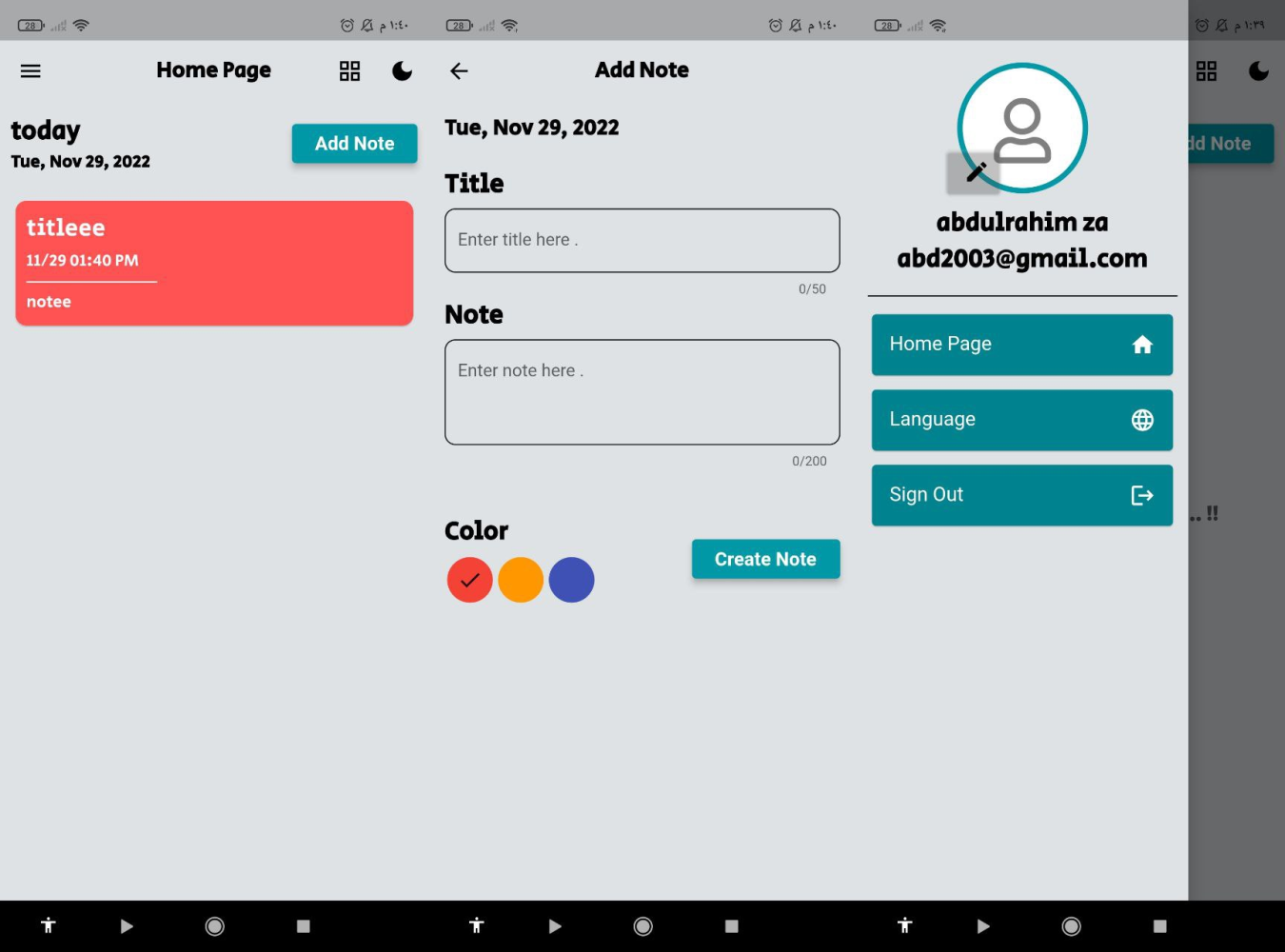This screenshot has width=1285, height=952.
Task: Tap the globe icon beside Language
Action: tap(1142, 420)
